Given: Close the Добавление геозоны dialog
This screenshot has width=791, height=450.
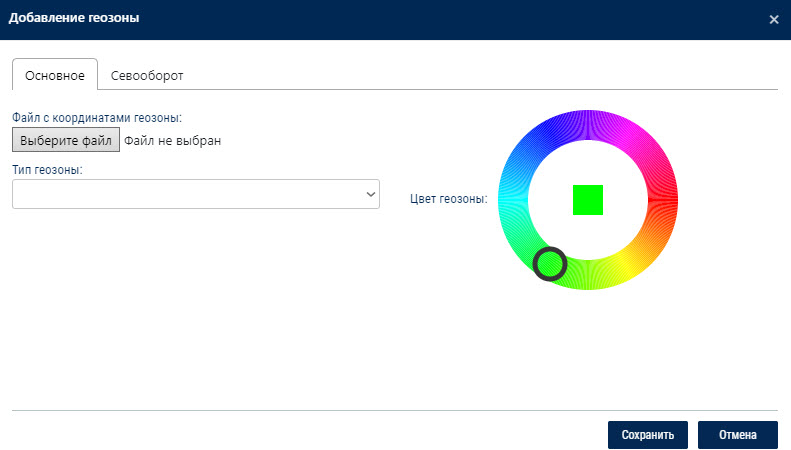Looking at the screenshot, I should pos(774,20).
